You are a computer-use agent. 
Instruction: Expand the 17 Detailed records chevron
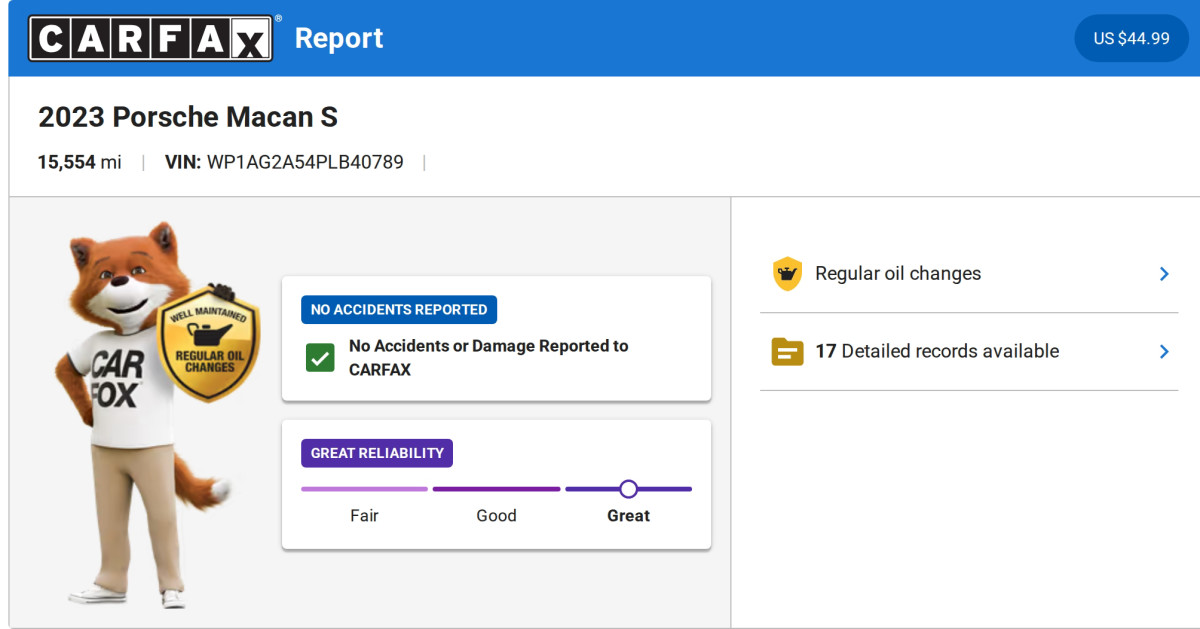point(1164,352)
